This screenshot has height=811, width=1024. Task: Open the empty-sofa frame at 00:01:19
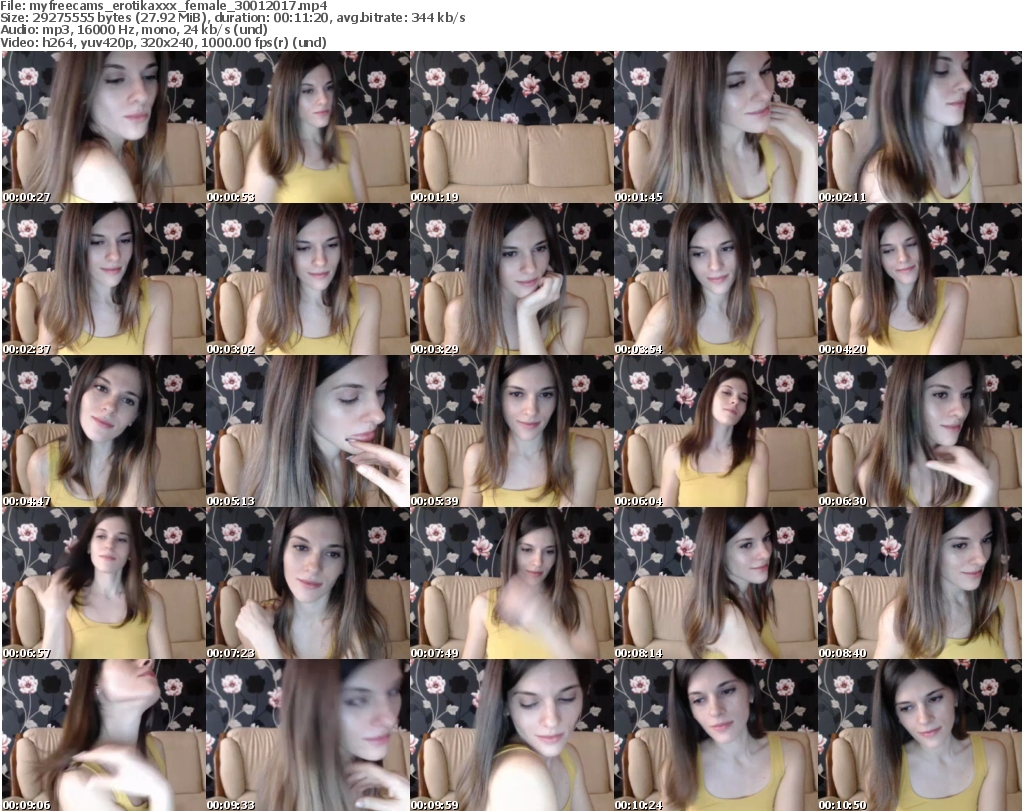(512, 127)
